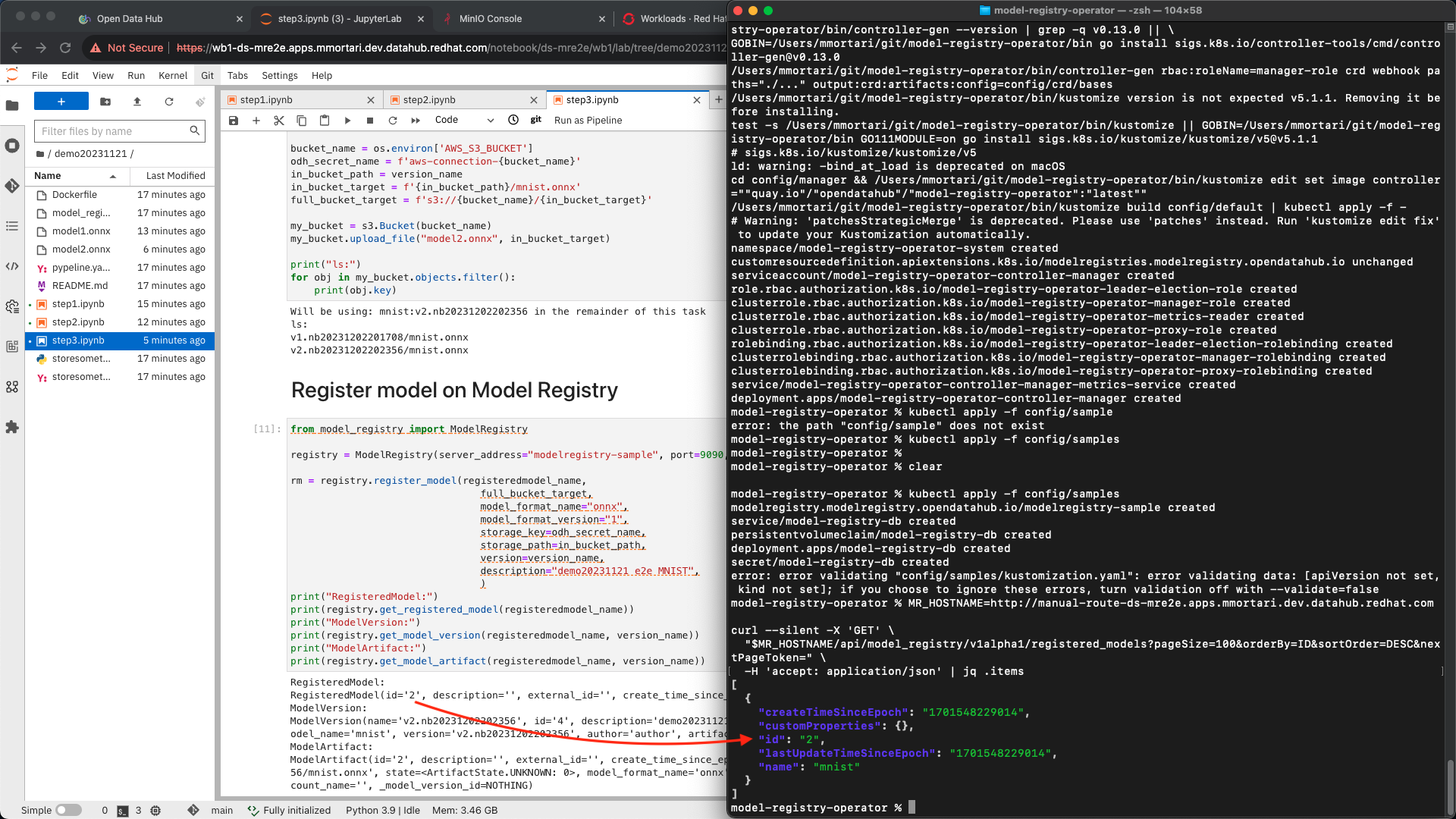Switch to the step2.ipynb tab

click(429, 100)
